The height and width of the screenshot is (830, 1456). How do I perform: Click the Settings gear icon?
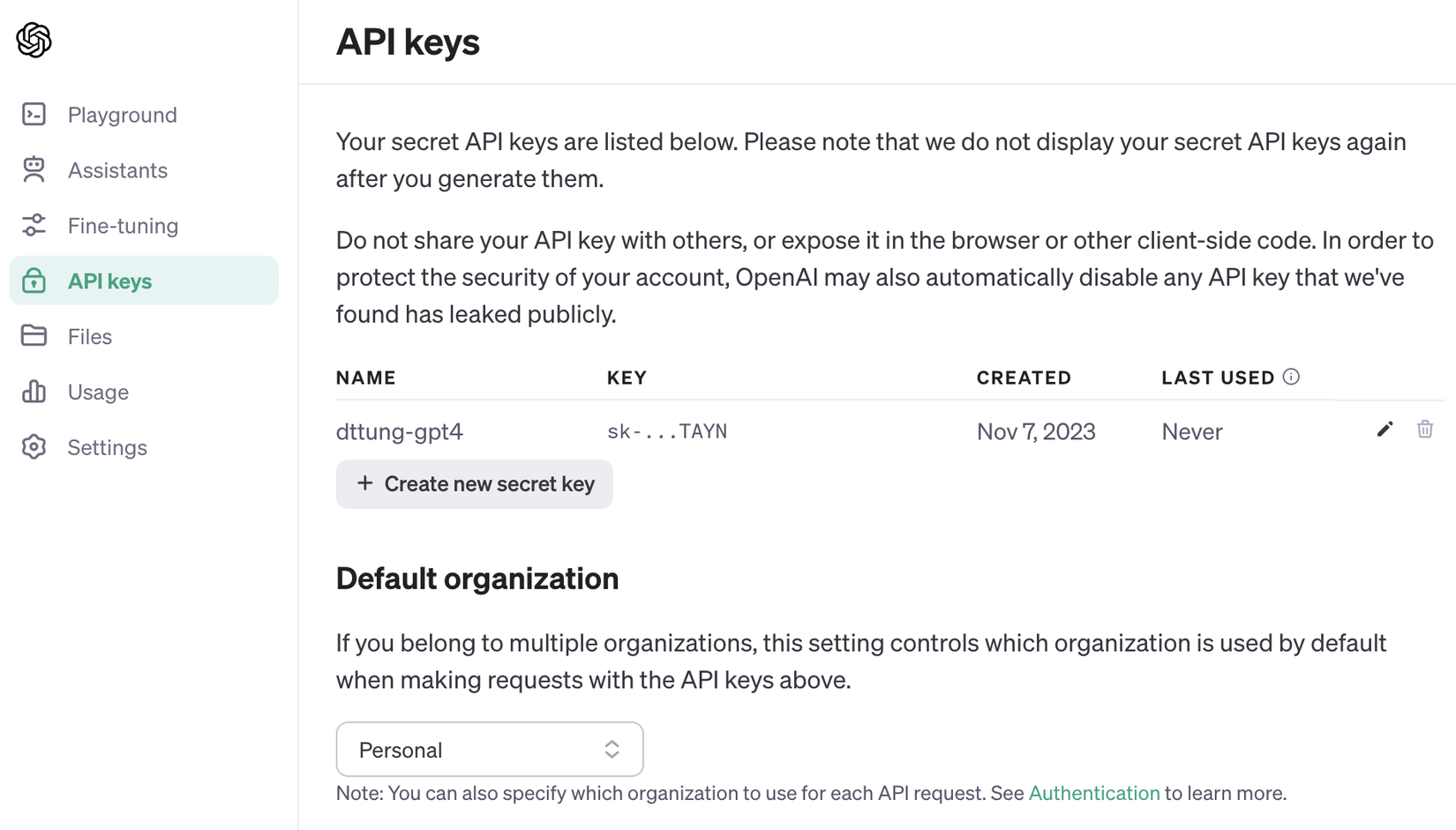coord(34,447)
